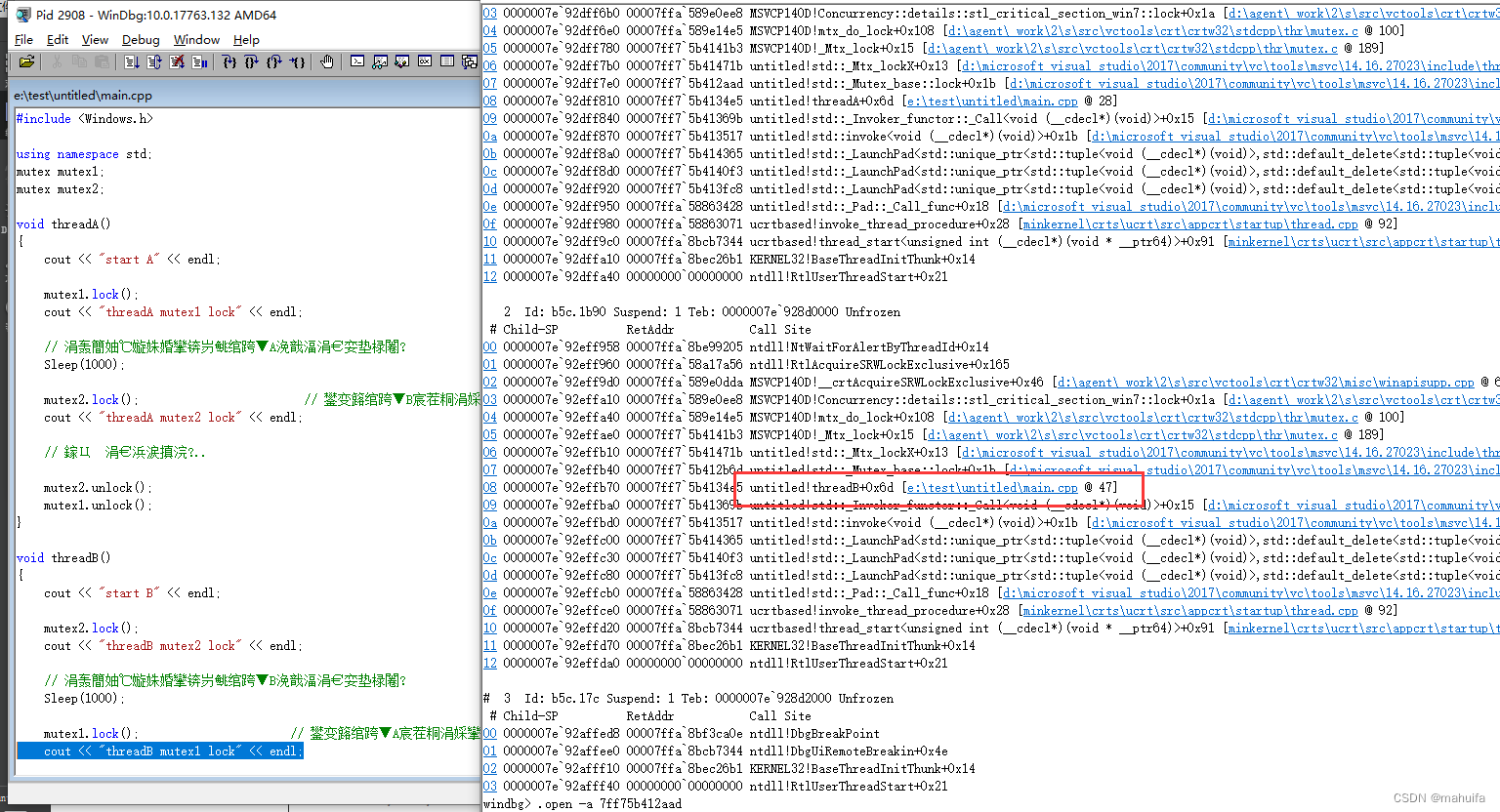Click frame 08 link on threadB row
This screenshot has width=1500, height=812.
tap(490, 488)
